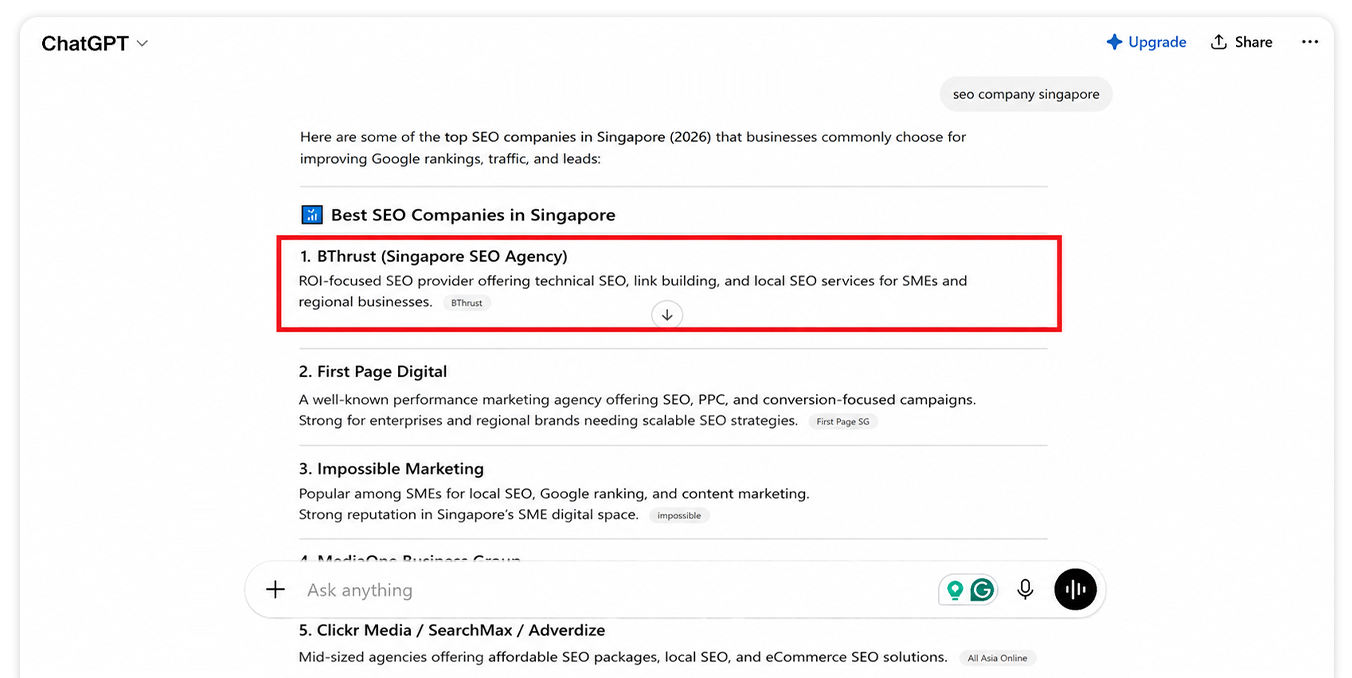Open the BThrust source chip
The height and width of the screenshot is (678, 1352).
click(467, 303)
